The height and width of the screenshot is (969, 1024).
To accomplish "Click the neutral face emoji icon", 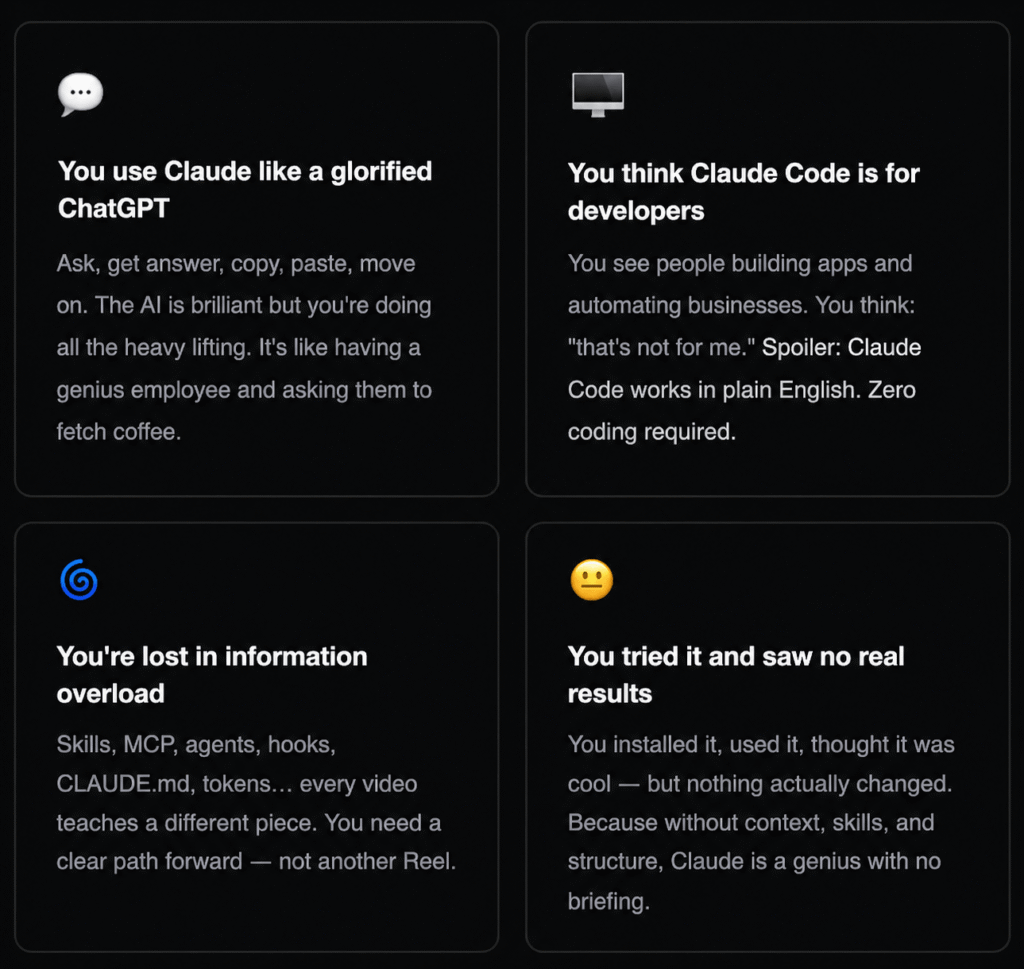I will point(591,580).
